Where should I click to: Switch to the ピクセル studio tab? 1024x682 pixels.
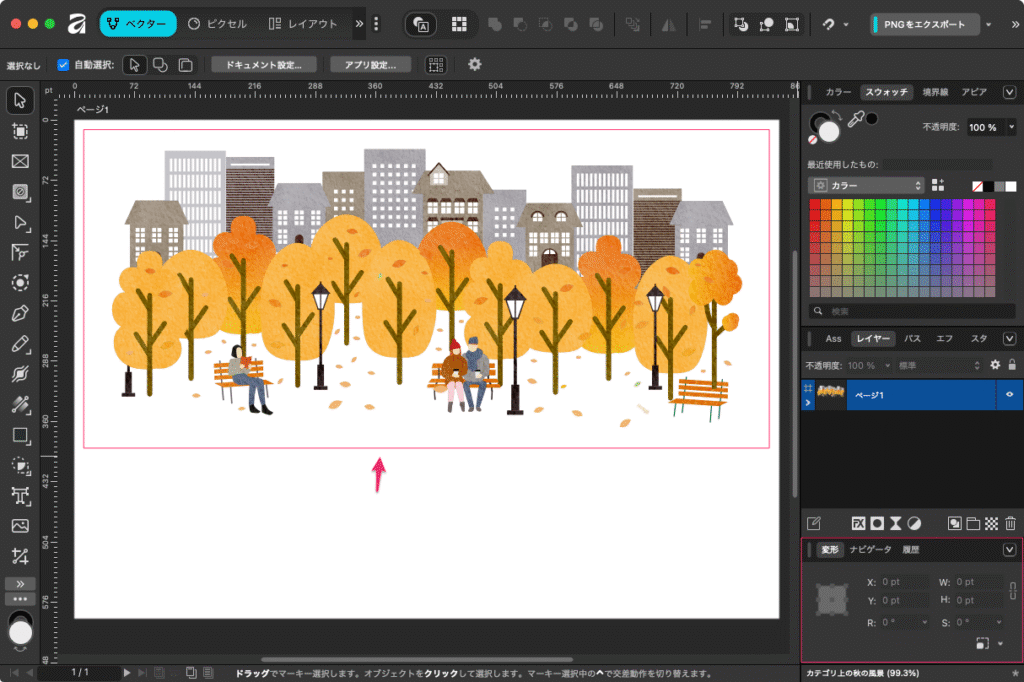click(x=218, y=24)
